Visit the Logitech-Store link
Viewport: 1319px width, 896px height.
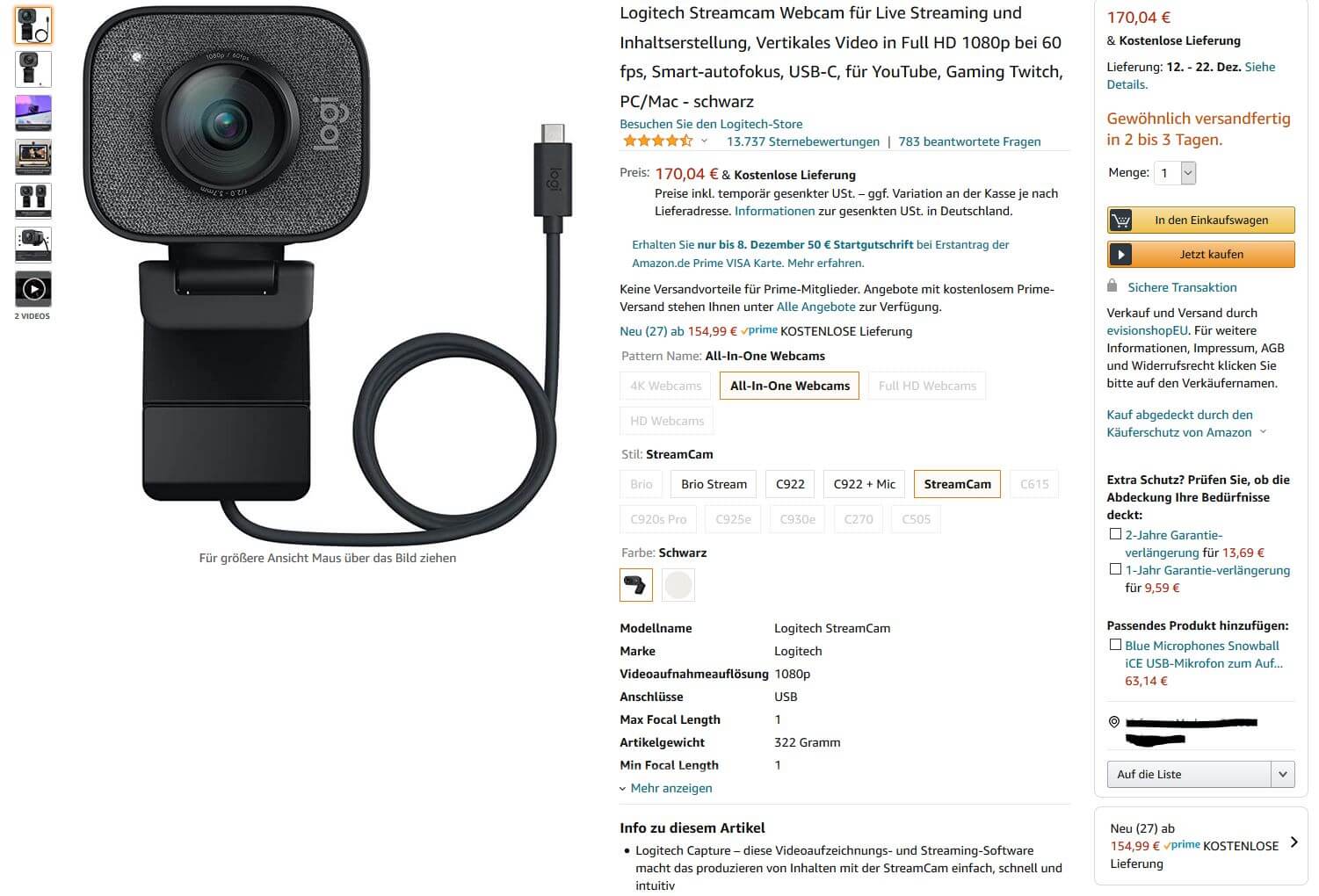[711, 124]
